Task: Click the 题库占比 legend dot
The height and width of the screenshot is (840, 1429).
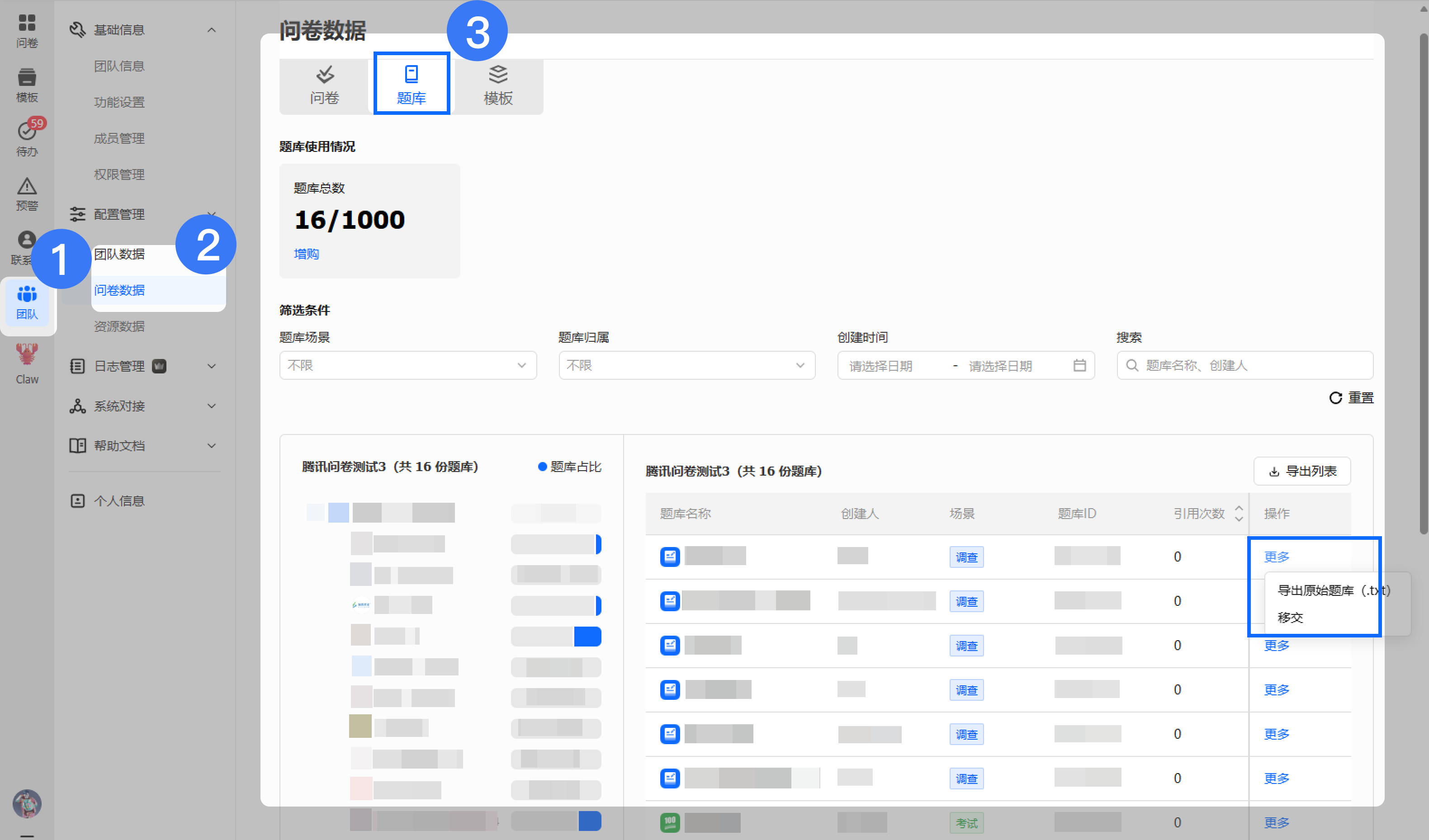Action: (542, 467)
